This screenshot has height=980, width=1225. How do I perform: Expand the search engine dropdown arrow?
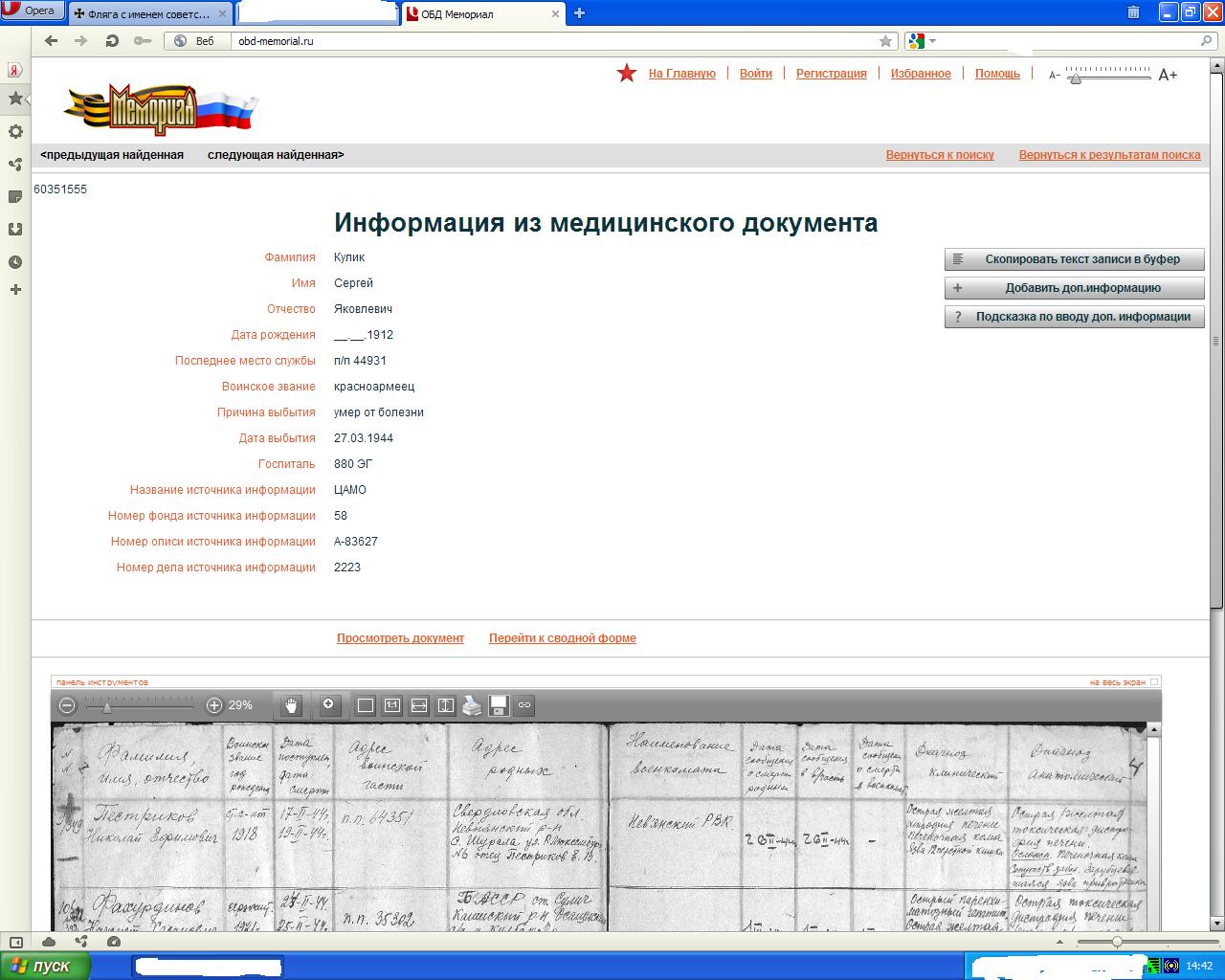(932, 41)
